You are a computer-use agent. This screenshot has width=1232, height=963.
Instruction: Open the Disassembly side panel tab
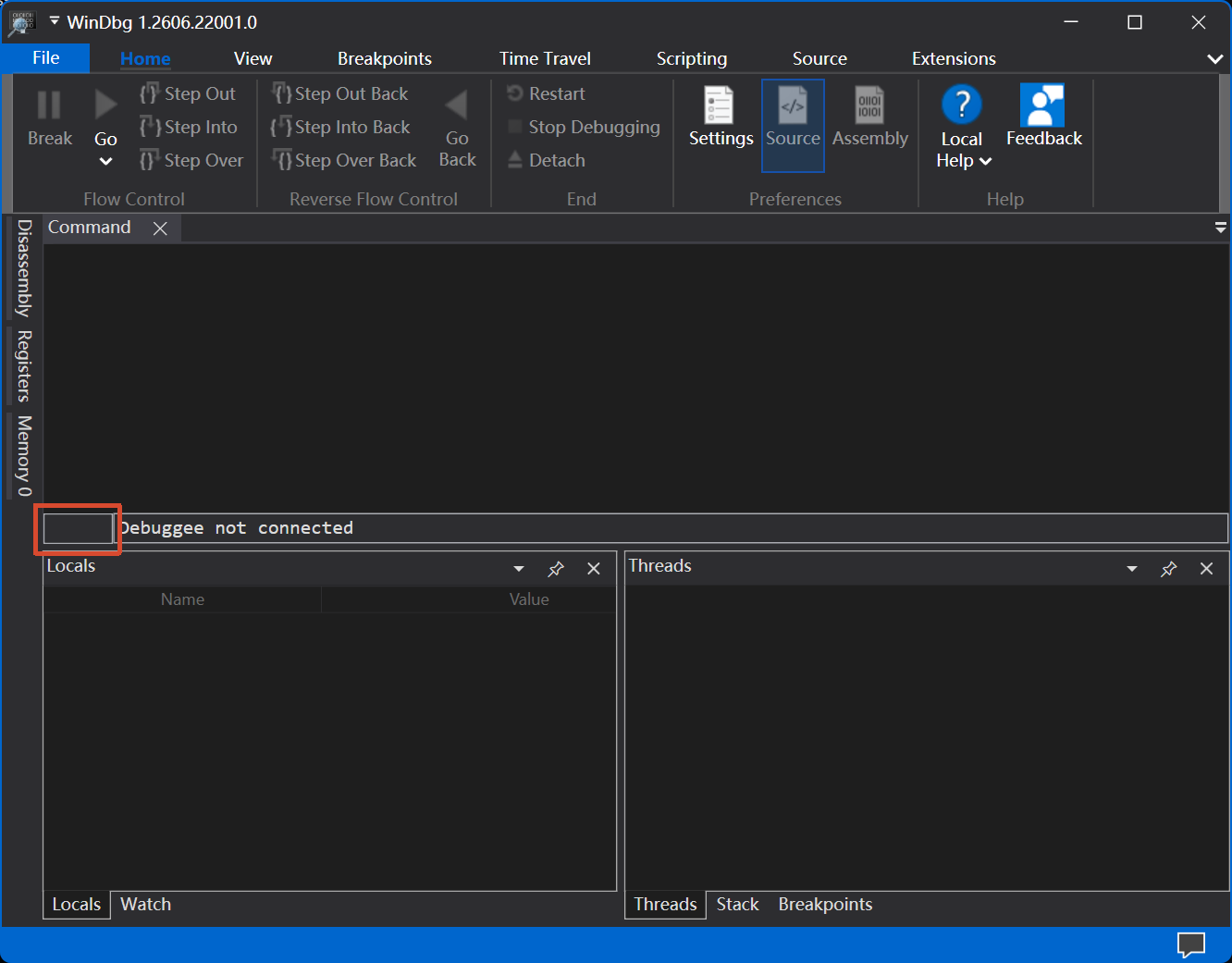25,268
